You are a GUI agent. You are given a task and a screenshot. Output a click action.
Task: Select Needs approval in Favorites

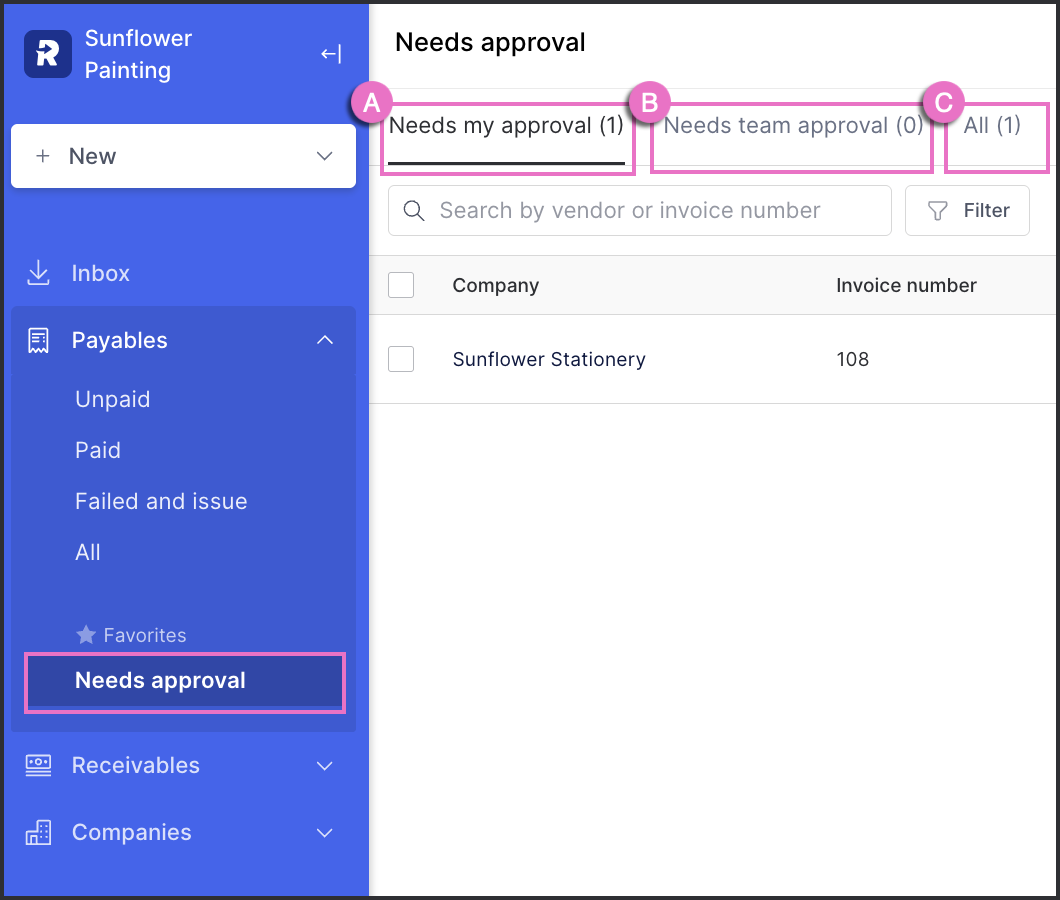185,682
